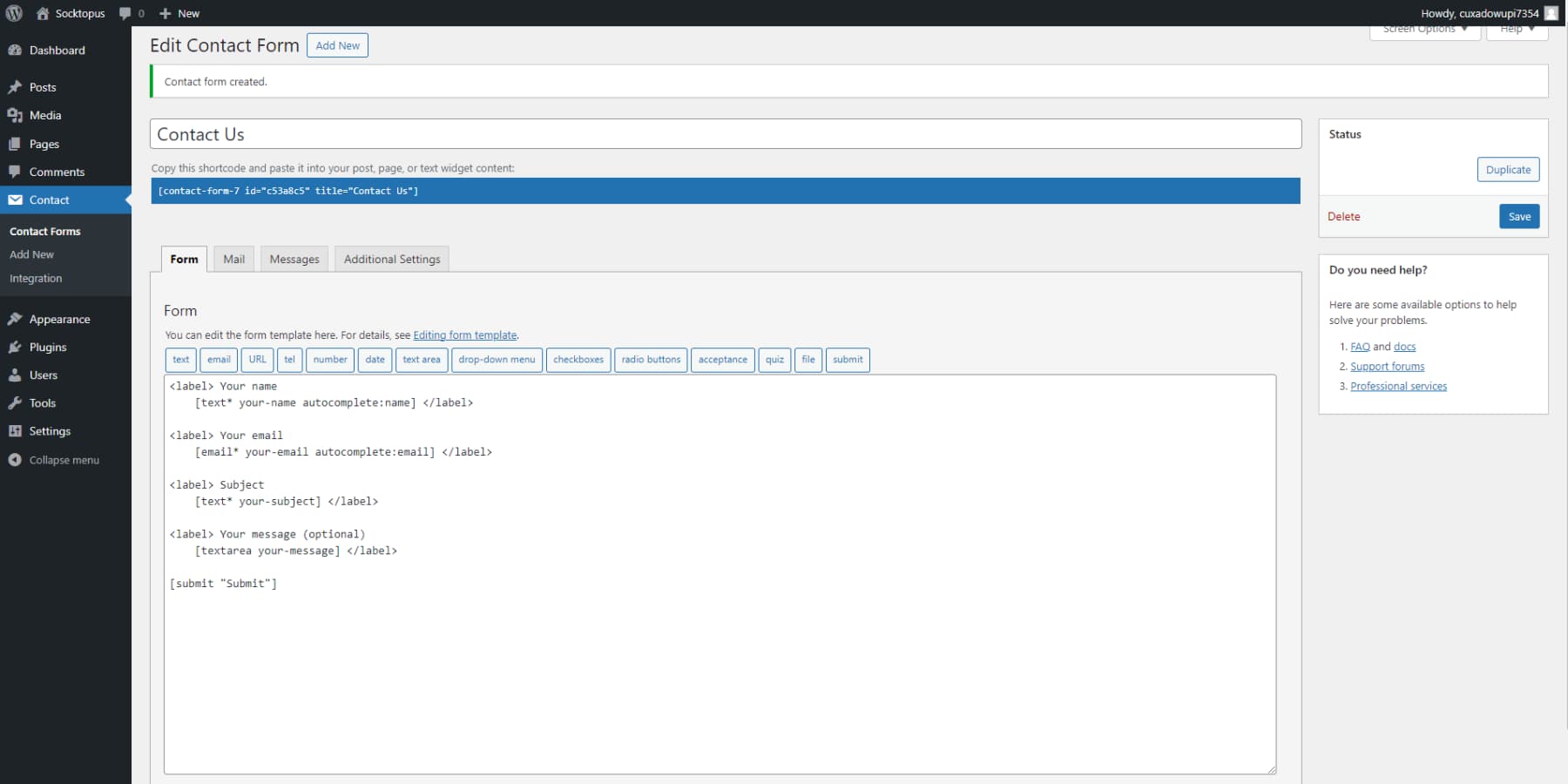Screen dimensions: 1568x784
Task: Open the Media library icon
Action: [x=17, y=115]
